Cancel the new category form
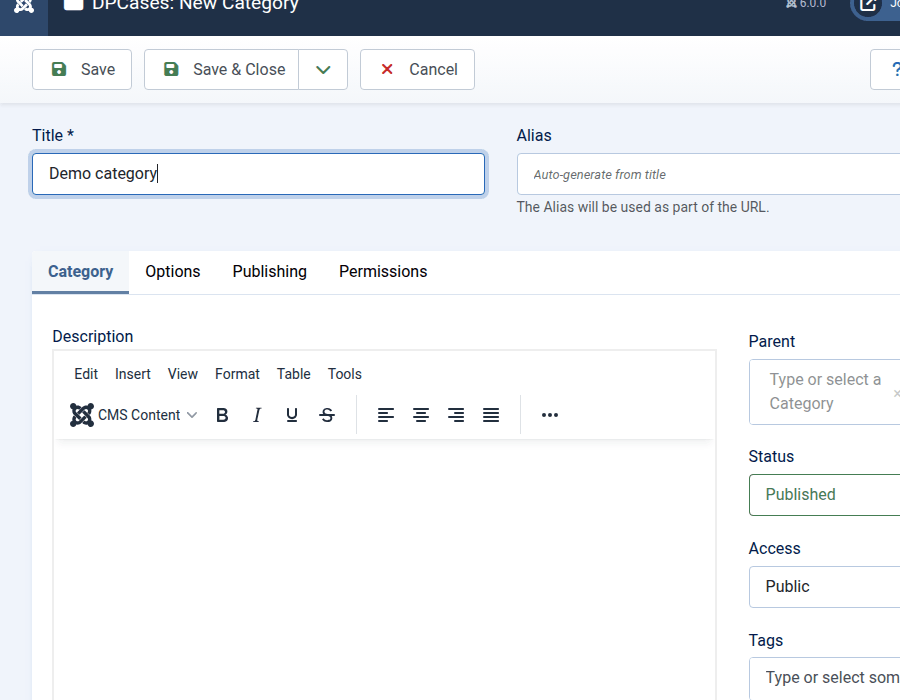This screenshot has width=900, height=700. pos(417,70)
